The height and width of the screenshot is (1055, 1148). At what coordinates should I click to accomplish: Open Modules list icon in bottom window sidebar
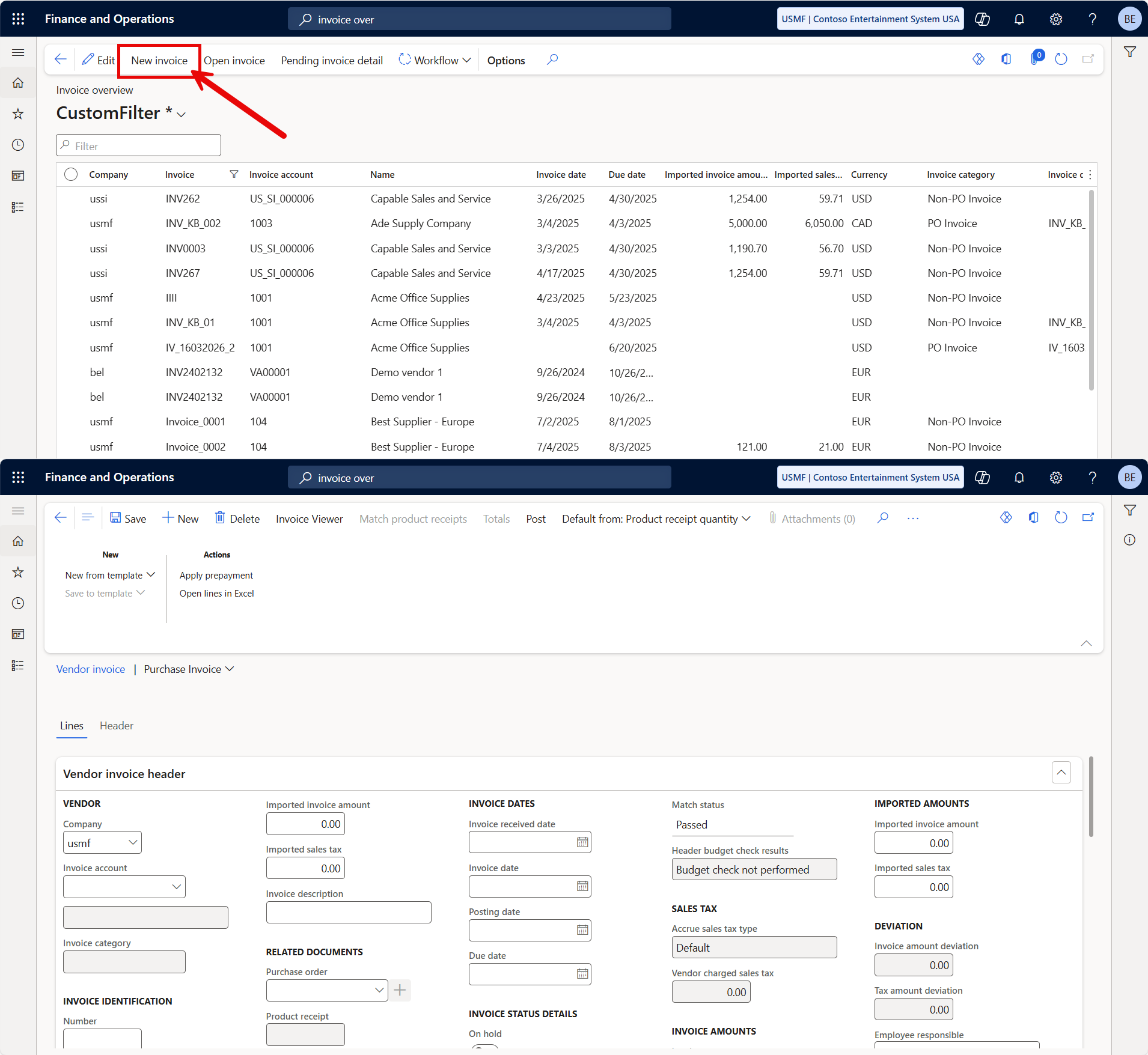[18, 665]
